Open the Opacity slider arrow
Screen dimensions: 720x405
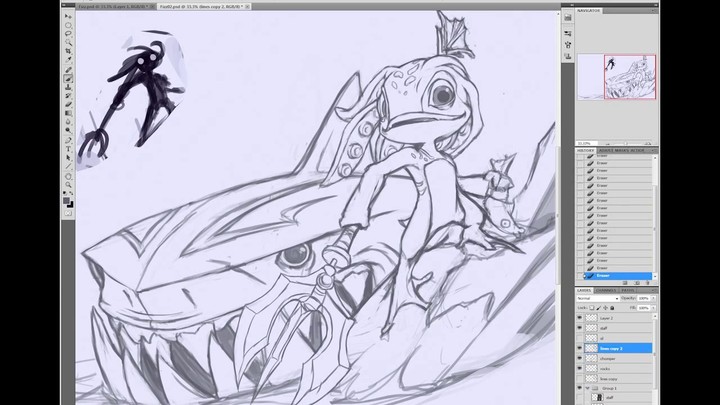(x=653, y=298)
